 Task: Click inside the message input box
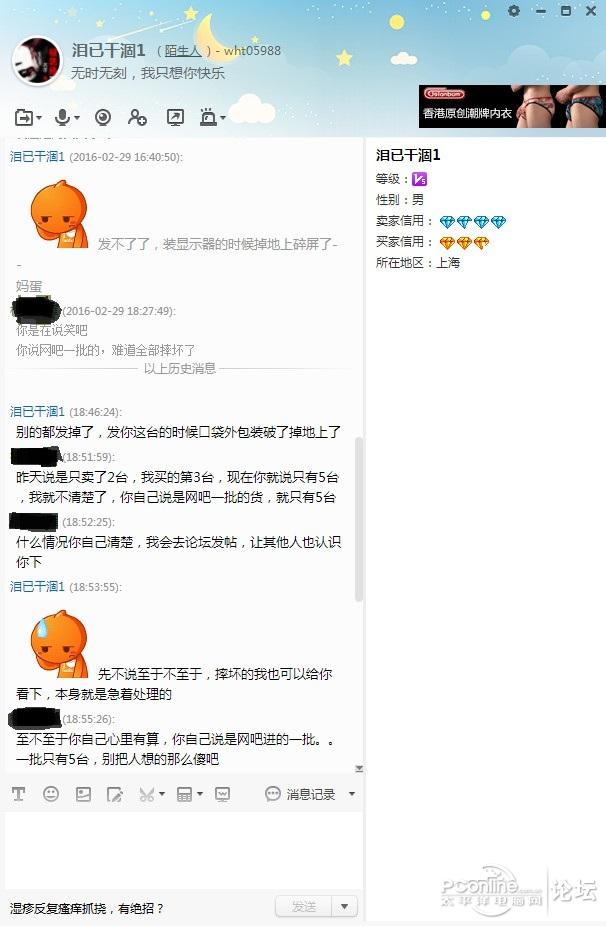click(x=183, y=850)
